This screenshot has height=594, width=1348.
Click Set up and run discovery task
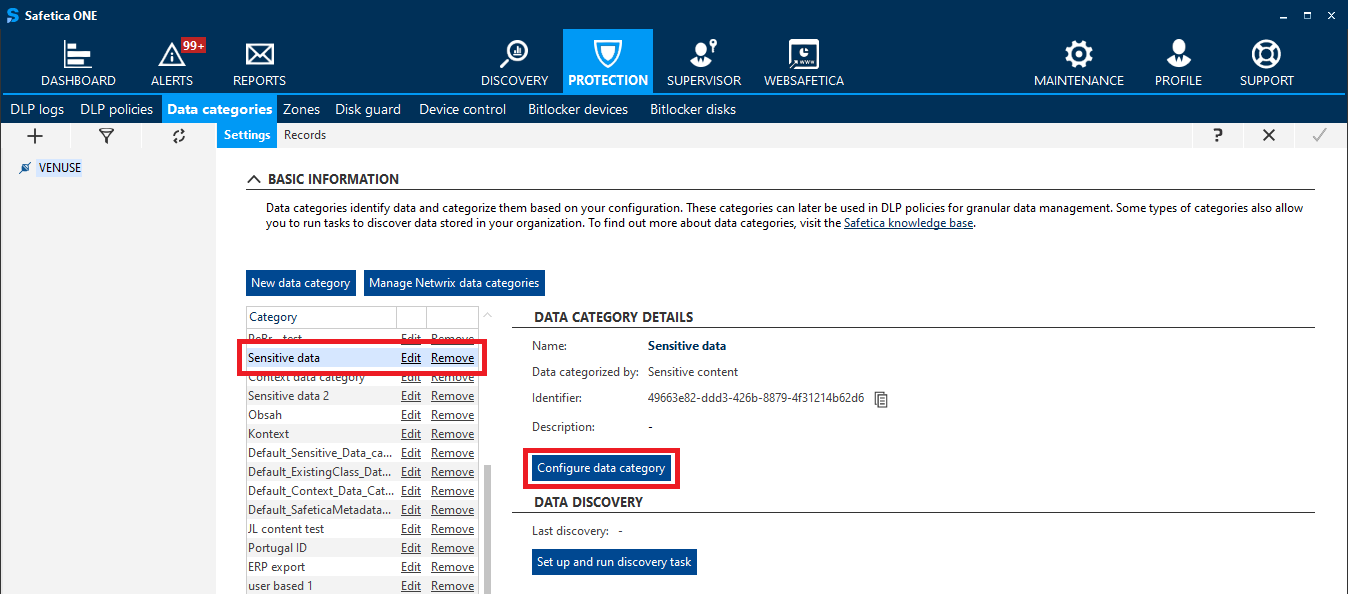click(614, 562)
